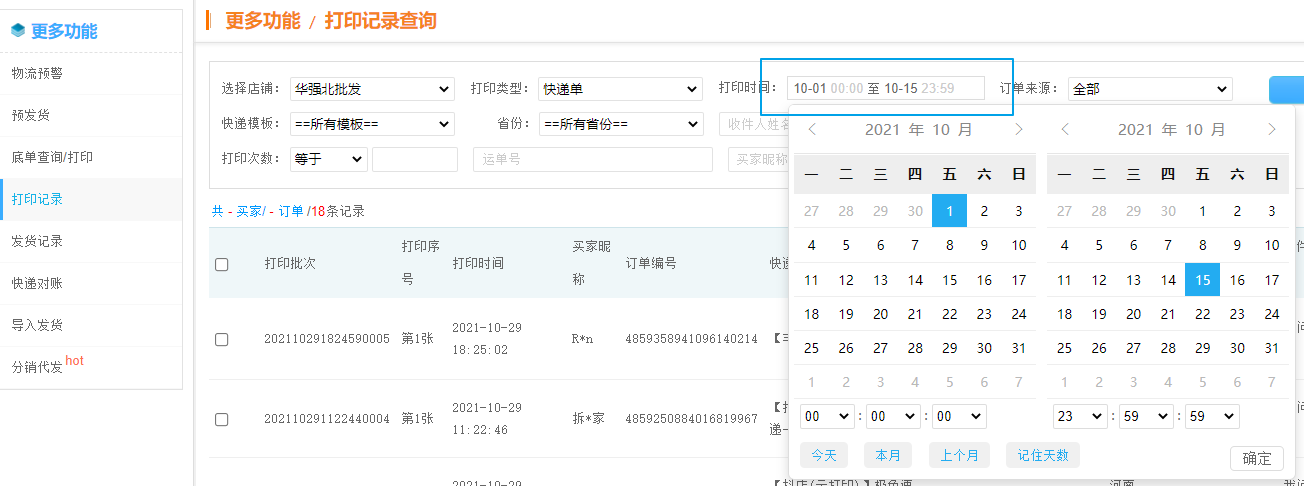Click the 运单号 input field

tap(592, 160)
